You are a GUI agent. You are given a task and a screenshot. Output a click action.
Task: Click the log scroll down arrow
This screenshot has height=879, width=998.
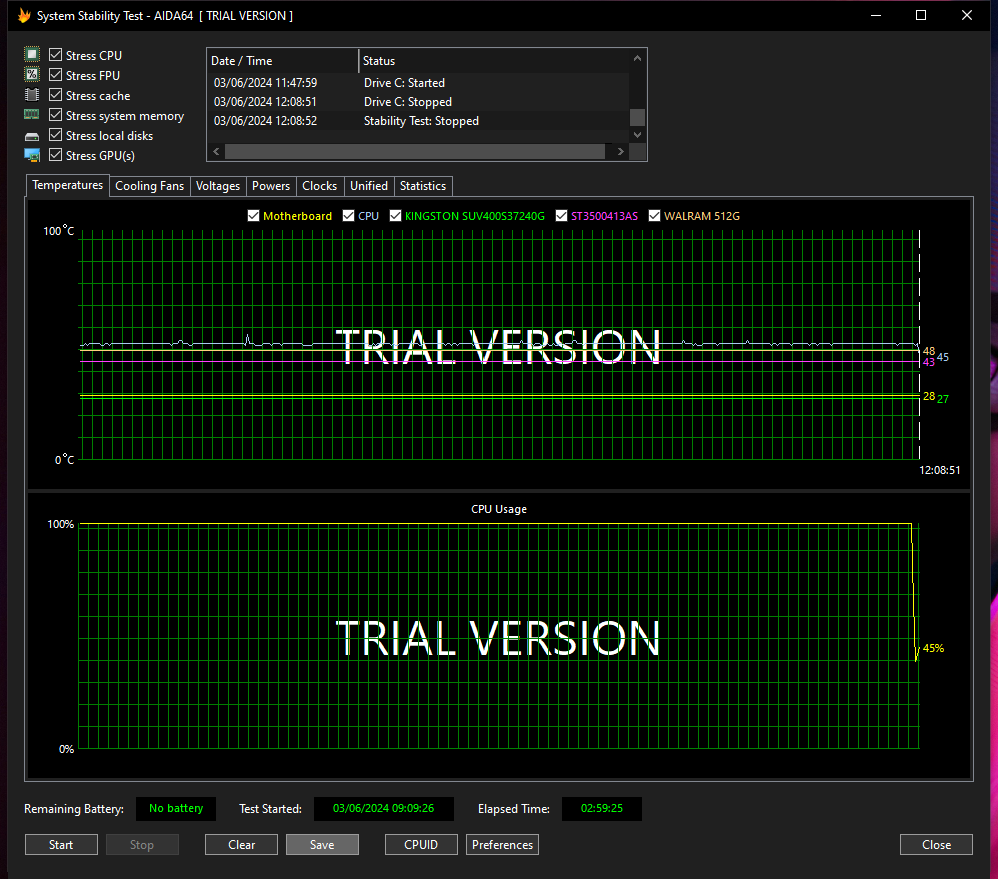(x=637, y=135)
